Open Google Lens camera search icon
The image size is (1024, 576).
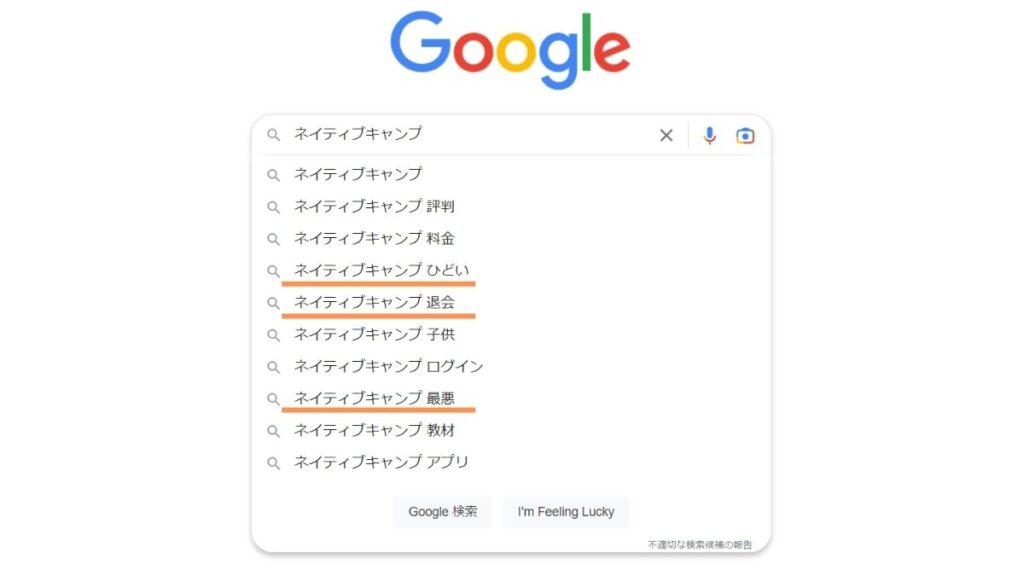(745, 135)
